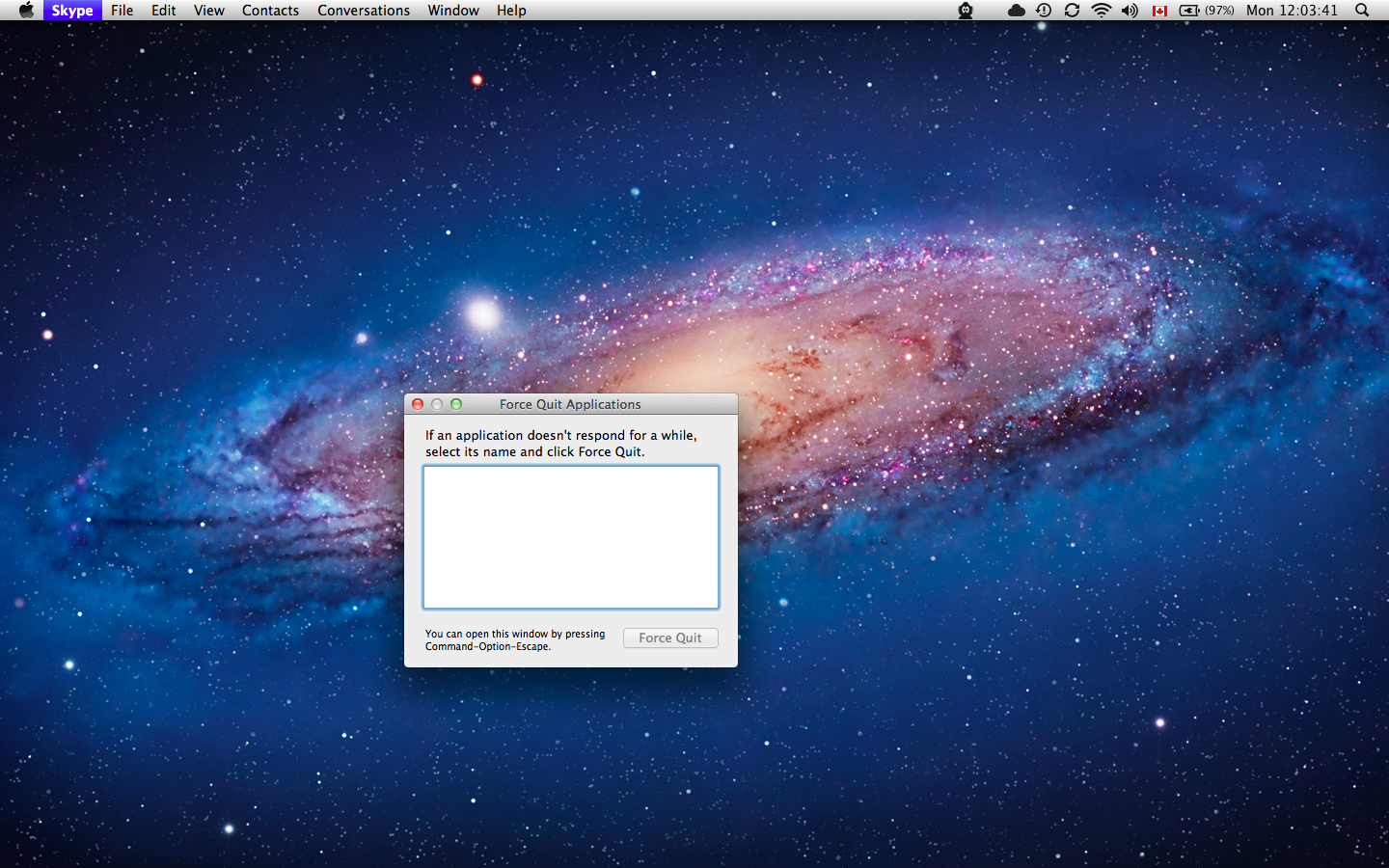Click inside the empty applications list

click(x=571, y=537)
